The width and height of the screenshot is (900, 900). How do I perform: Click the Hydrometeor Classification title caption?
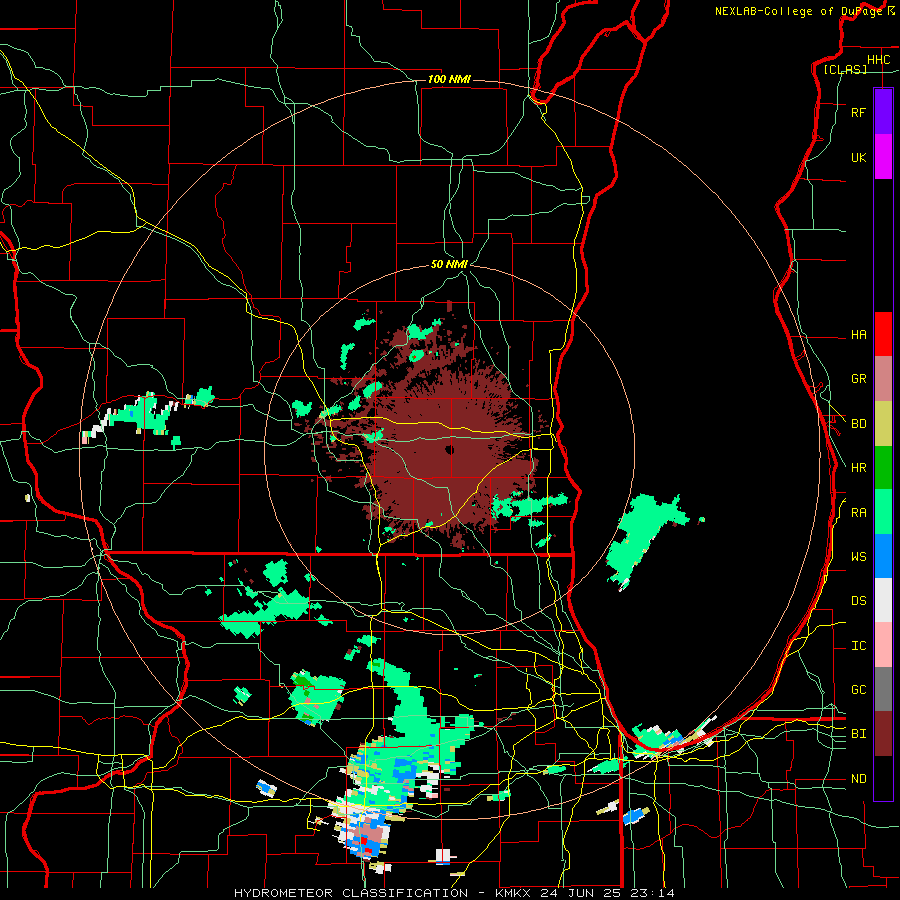coord(454,893)
